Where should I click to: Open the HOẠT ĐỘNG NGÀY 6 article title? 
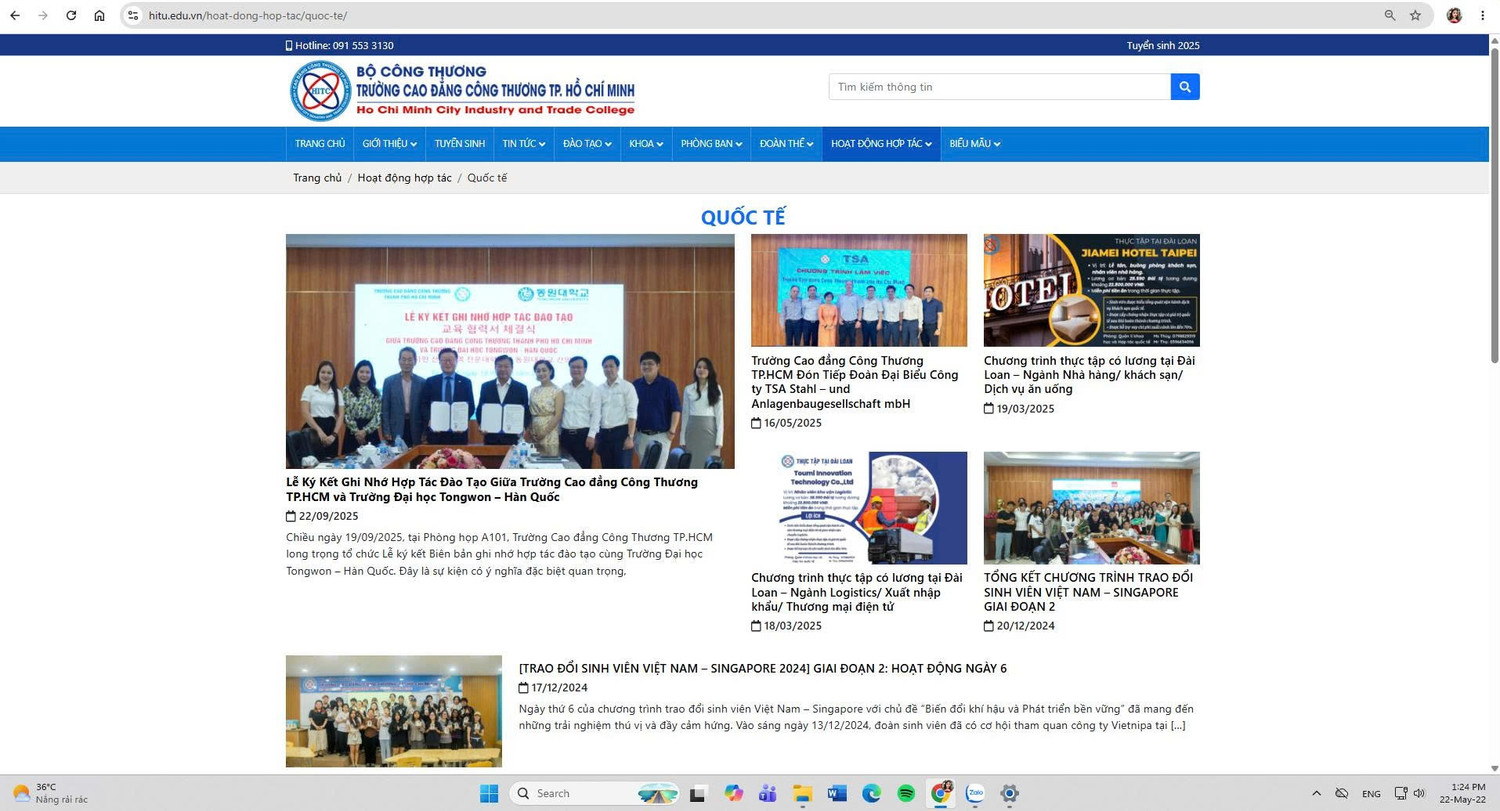[x=763, y=668]
